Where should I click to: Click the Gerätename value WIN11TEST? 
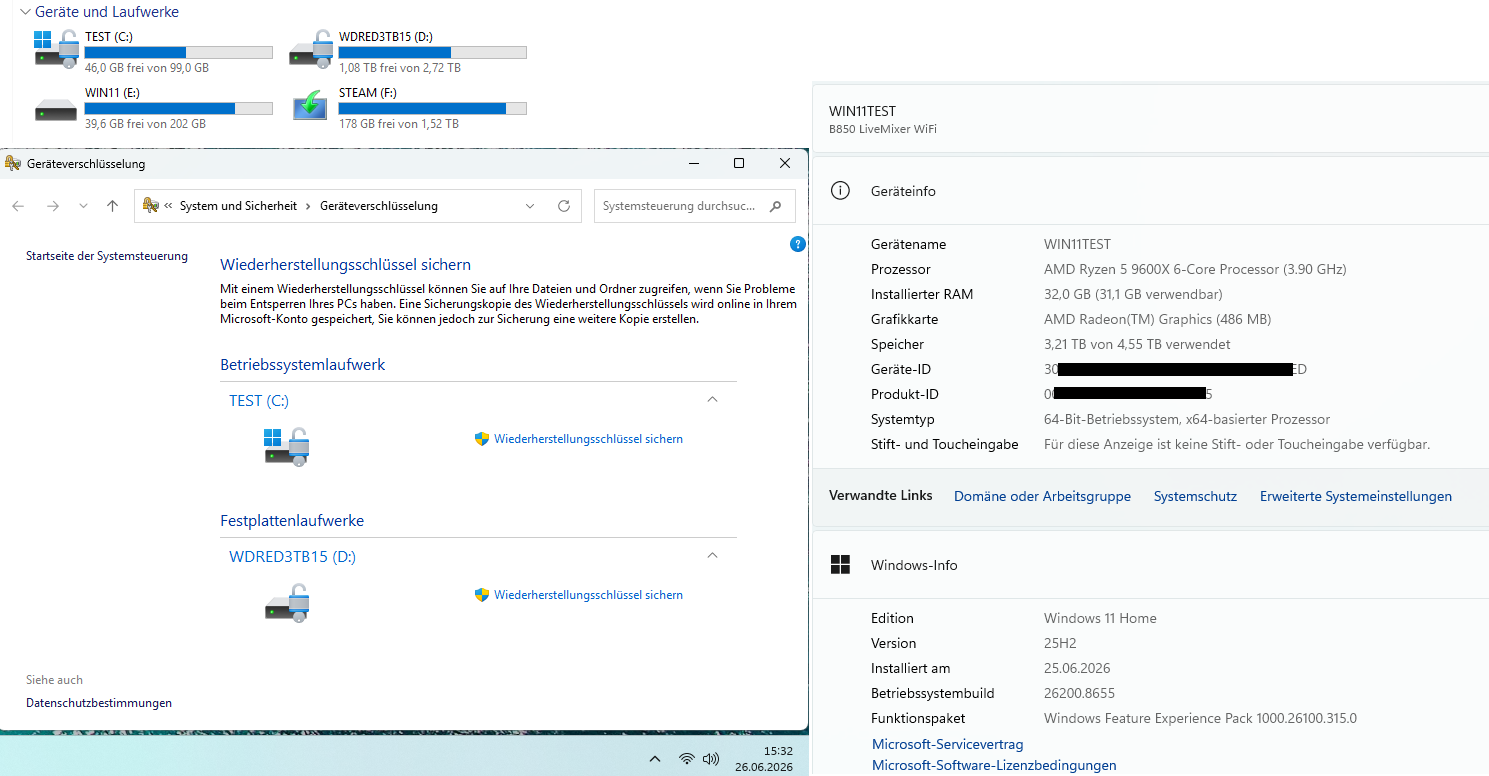click(1077, 244)
